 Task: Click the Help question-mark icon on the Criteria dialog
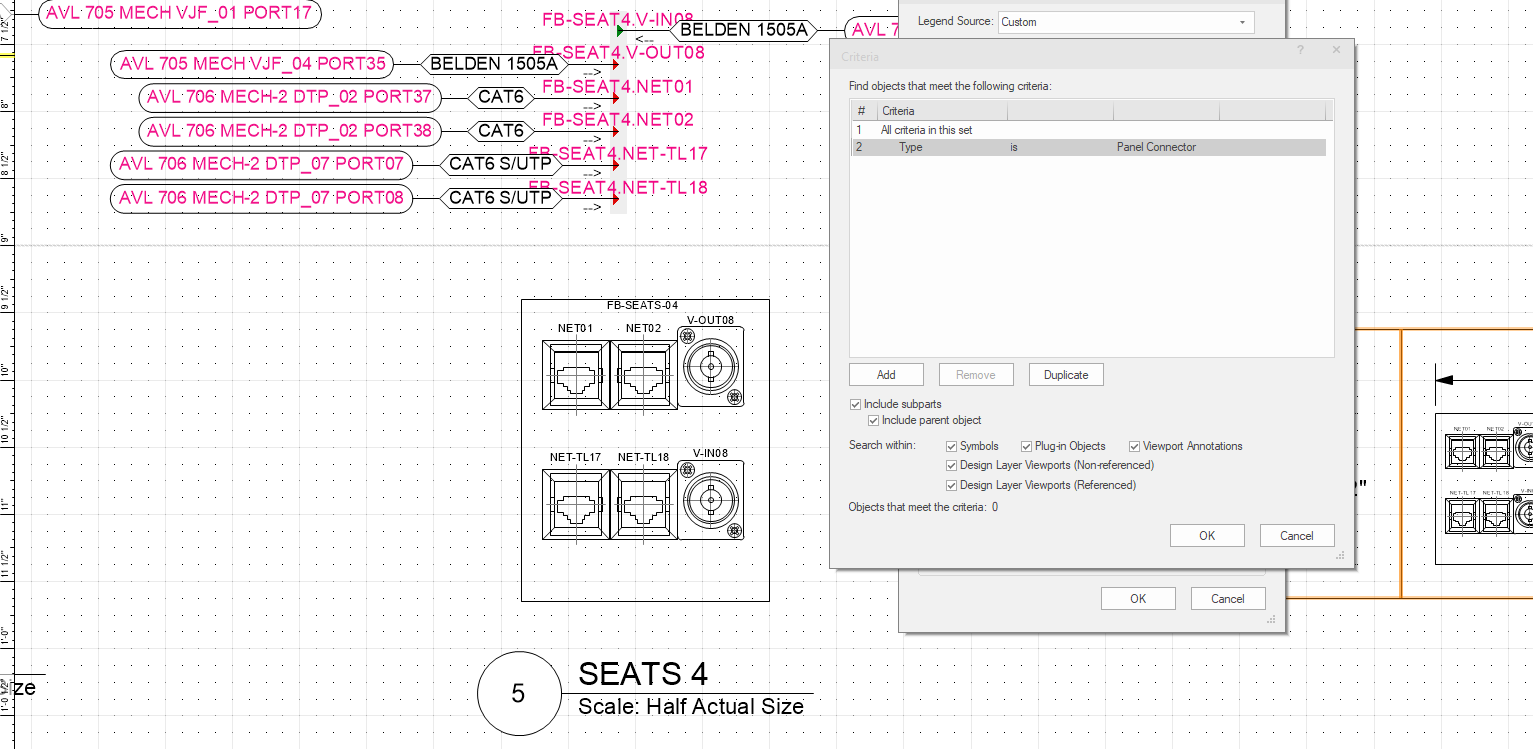[1300, 49]
